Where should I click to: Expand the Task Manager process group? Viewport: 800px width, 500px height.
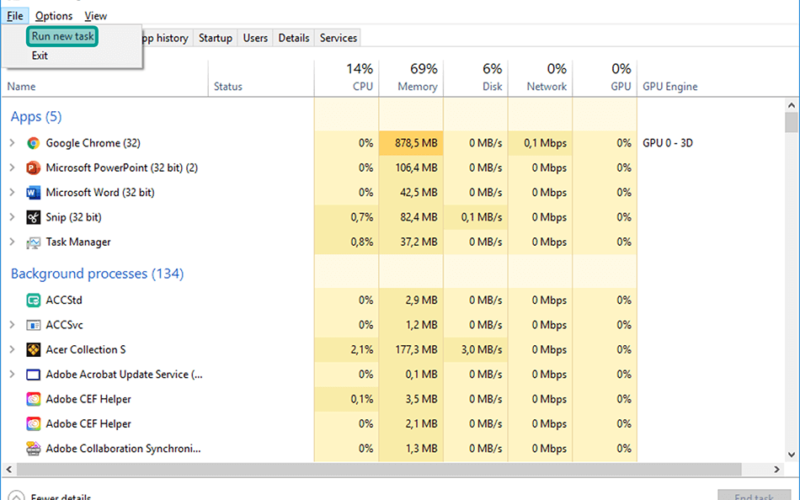pyautogui.click(x=12, y=242)
